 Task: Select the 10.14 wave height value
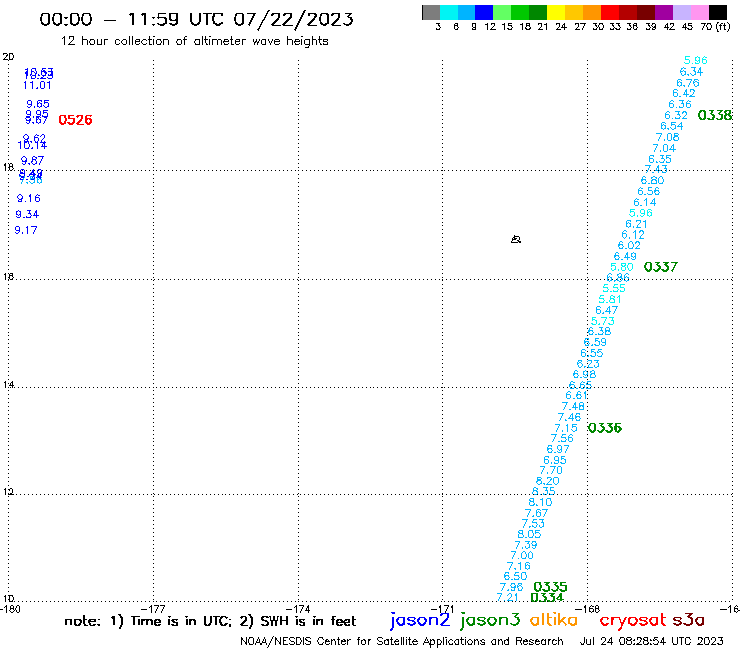32,145
